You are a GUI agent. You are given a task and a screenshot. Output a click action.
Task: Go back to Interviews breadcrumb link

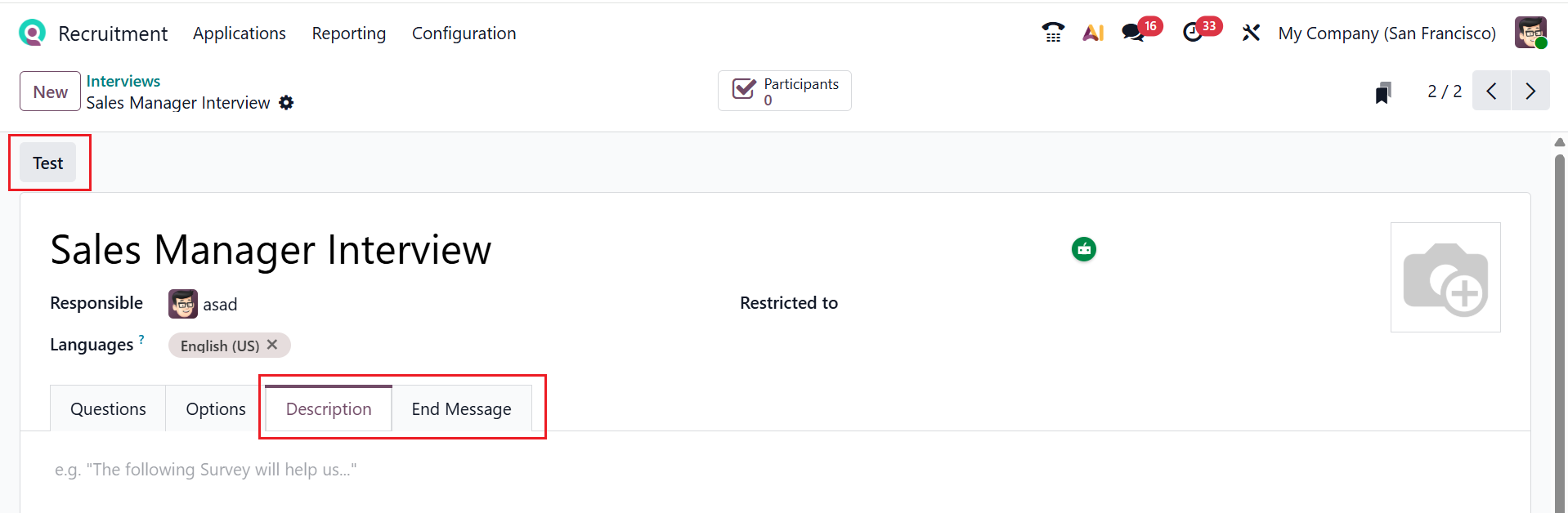coord(123,81)
